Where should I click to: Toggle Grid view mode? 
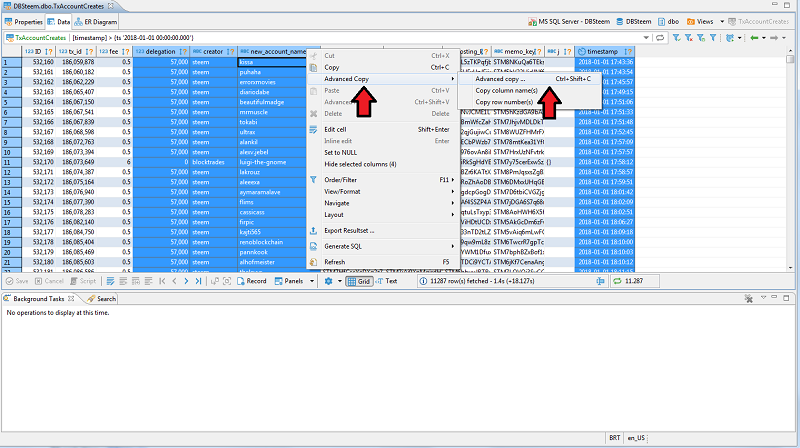[x=359, y=281]
